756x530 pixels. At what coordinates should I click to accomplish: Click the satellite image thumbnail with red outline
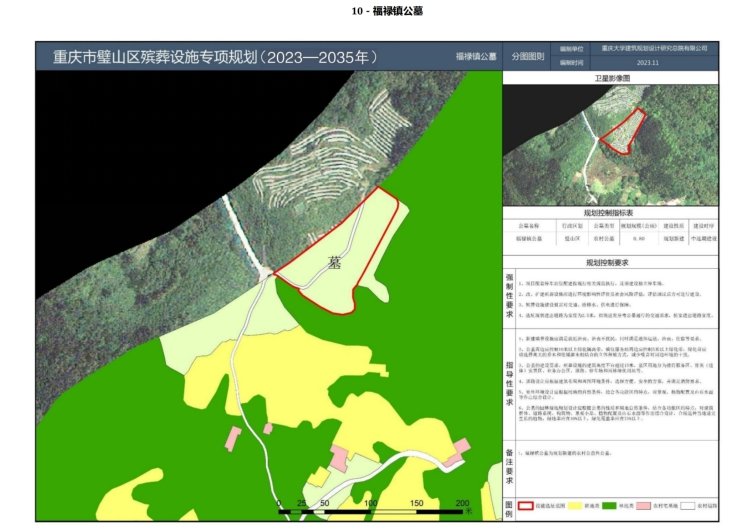click(610, 145)
